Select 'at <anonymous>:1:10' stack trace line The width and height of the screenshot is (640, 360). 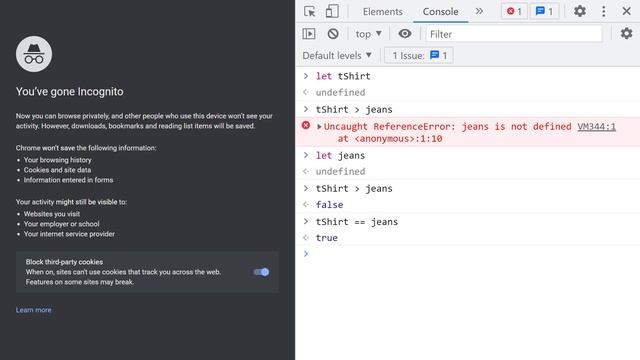(390, 138)
